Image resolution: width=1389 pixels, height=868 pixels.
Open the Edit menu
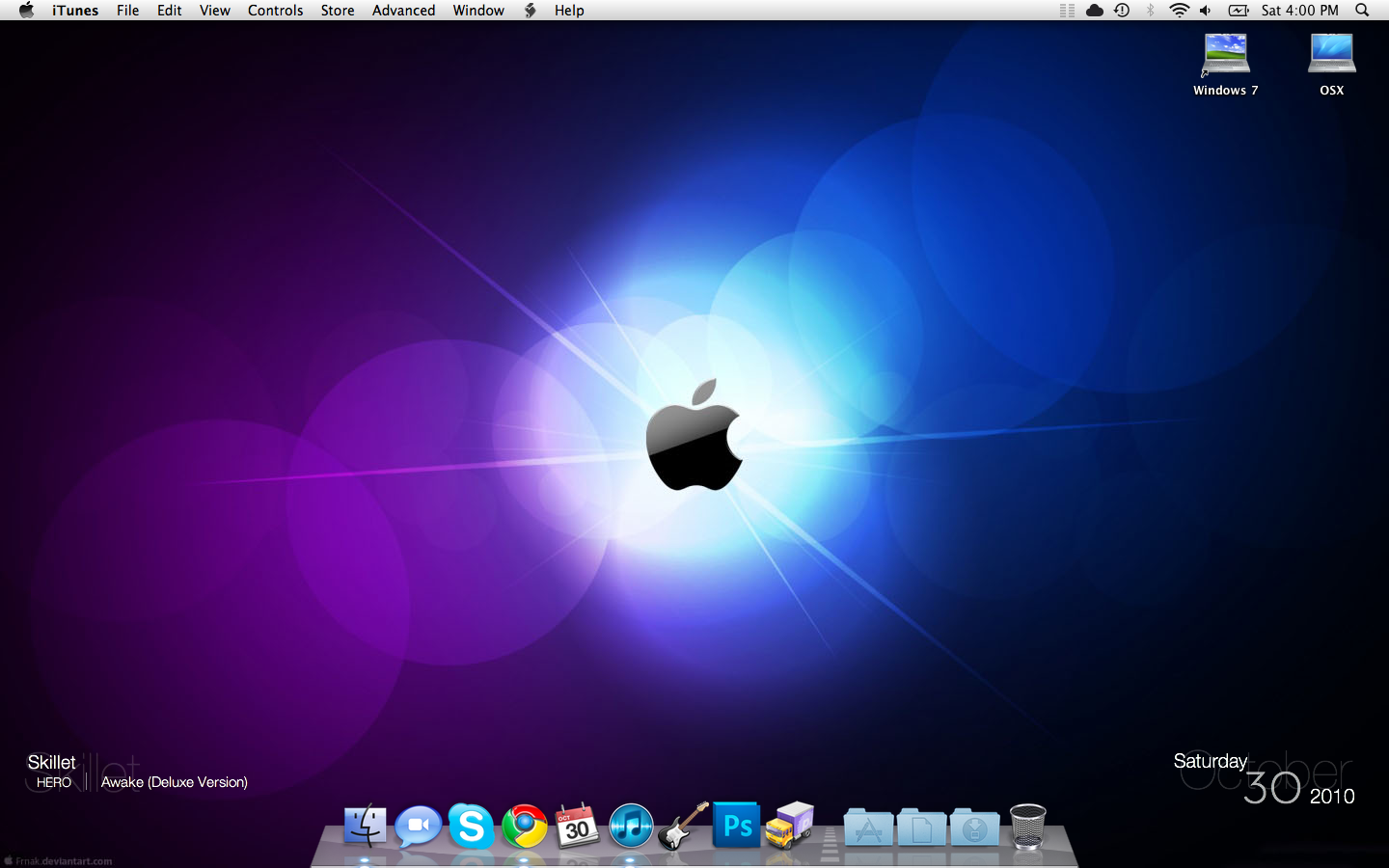[170, 10]
